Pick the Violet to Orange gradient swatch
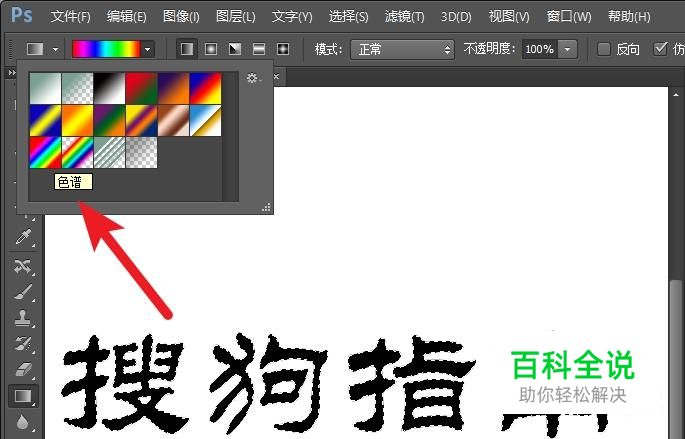The image size is (685, 439). click(x=173, y=89)
